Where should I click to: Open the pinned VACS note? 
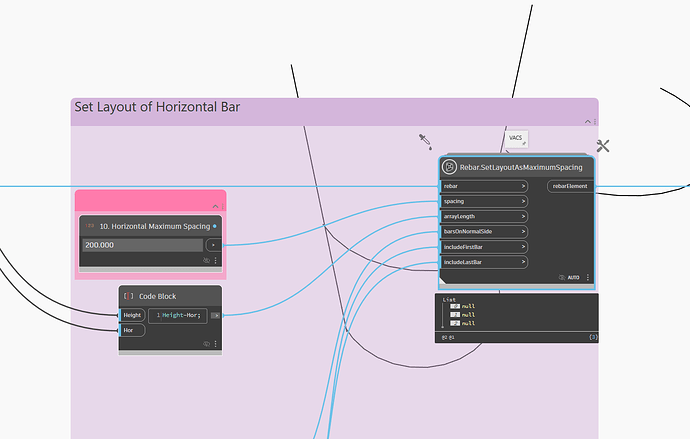[x=516, y=139]
